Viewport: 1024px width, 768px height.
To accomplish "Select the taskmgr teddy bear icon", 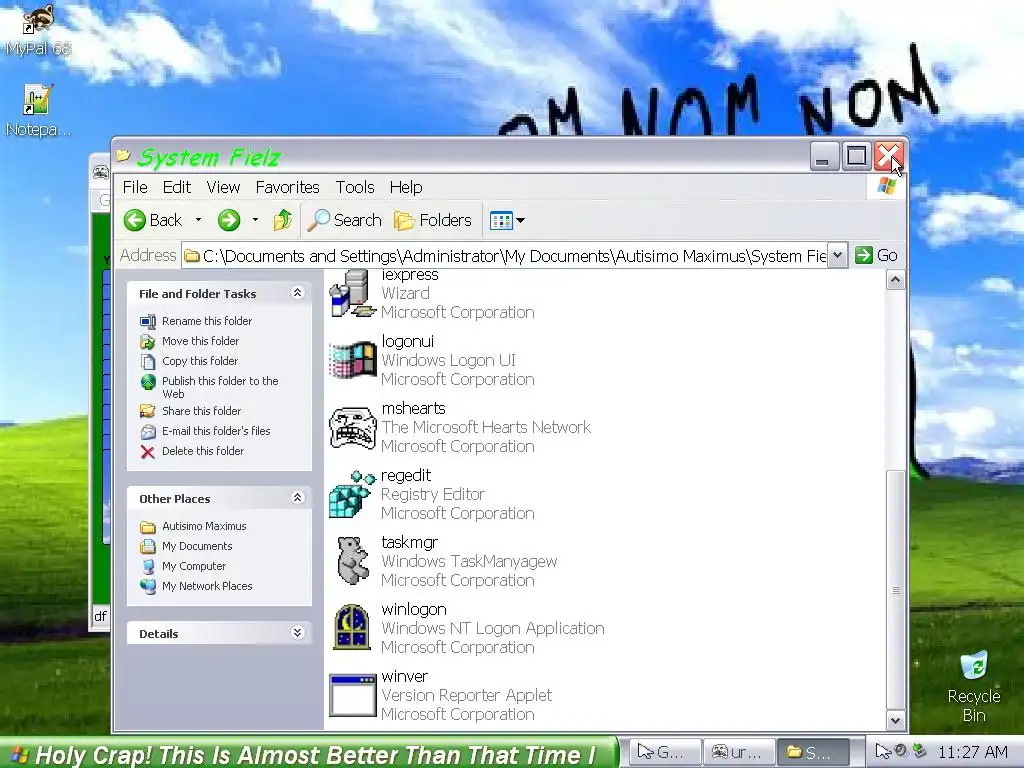I will (x=353, y=560).
